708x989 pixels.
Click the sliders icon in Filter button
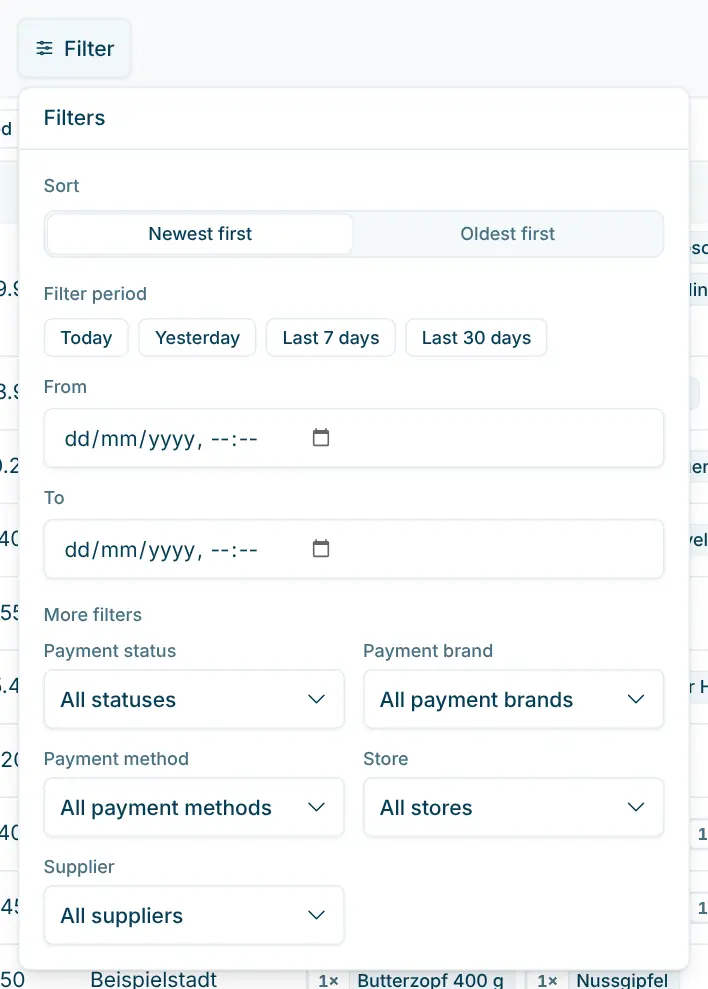44,49
